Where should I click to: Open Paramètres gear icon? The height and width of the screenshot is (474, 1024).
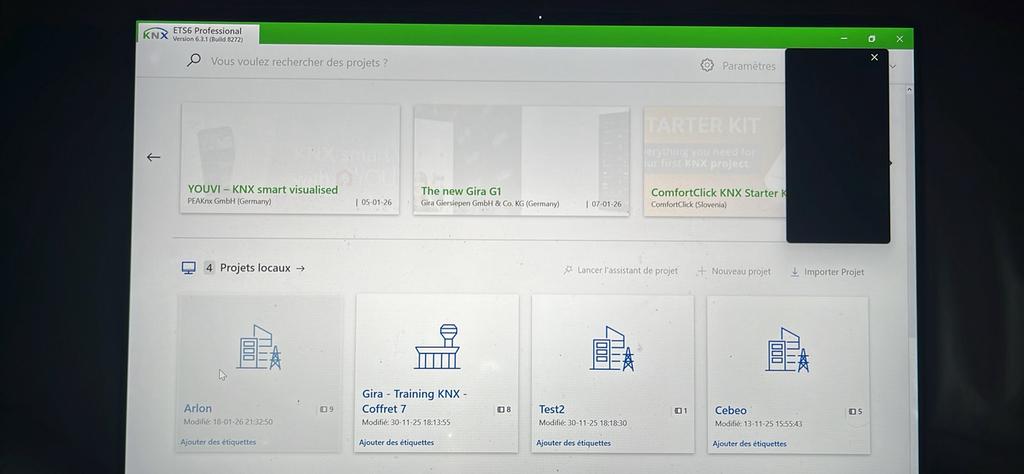pos(707,65)
